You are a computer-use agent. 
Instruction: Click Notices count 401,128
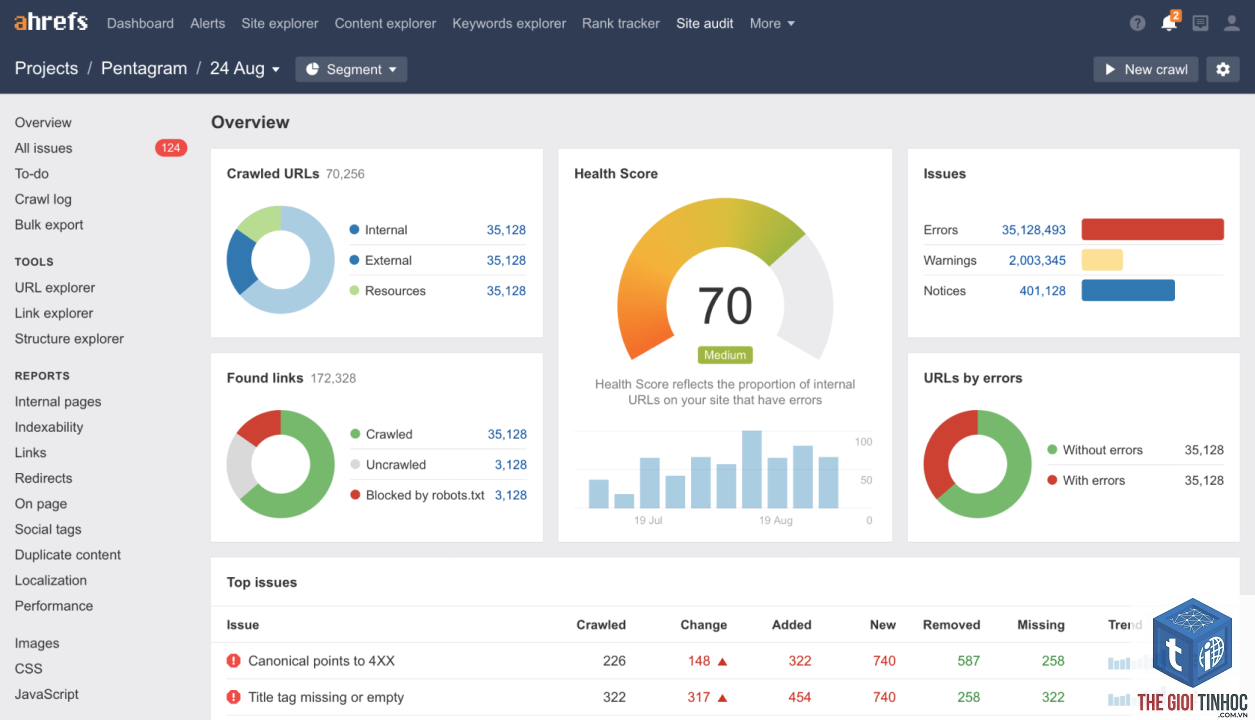1042,291
